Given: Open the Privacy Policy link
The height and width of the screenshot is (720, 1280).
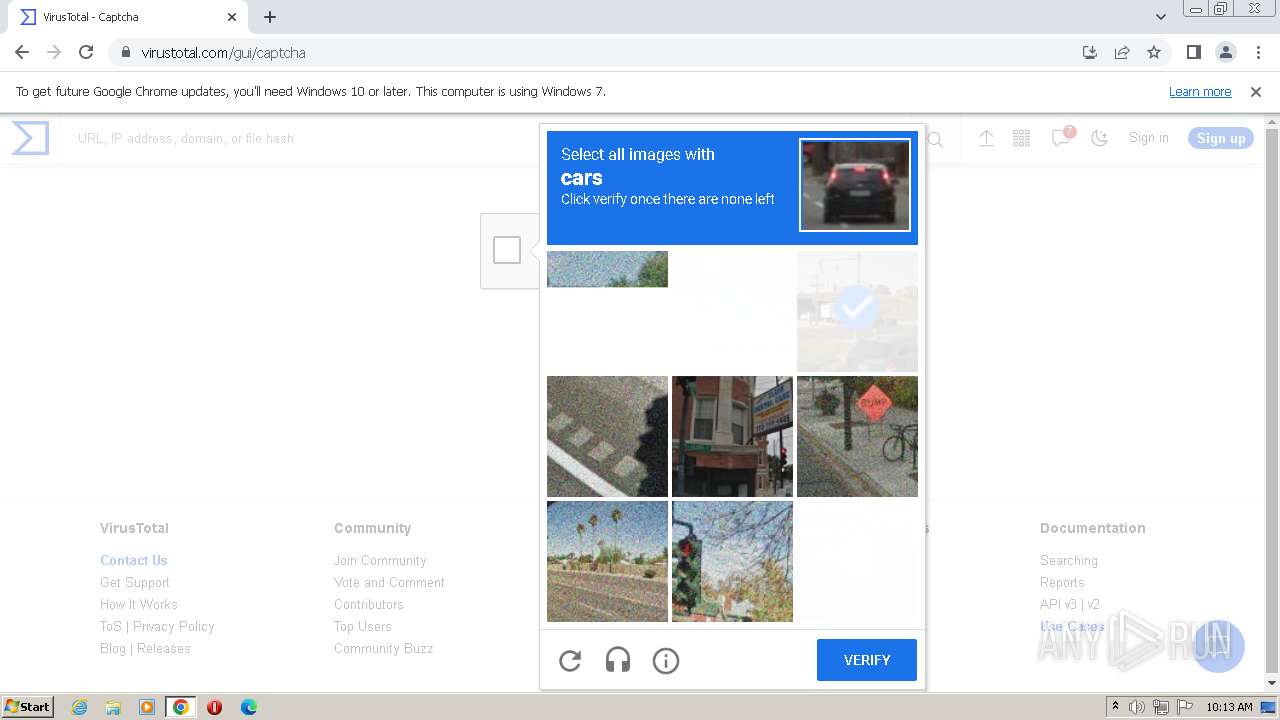Looking at the screenshot, I should [174, 626].
